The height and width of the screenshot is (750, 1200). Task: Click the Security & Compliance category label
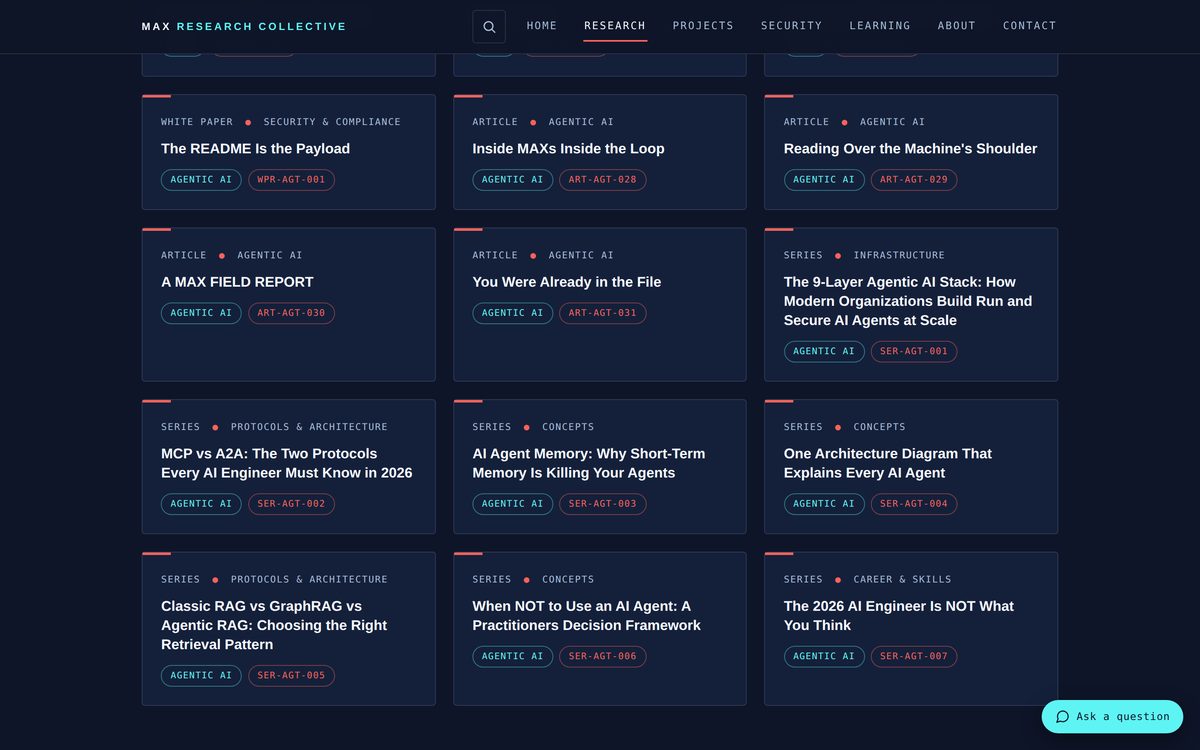[332, 122]
